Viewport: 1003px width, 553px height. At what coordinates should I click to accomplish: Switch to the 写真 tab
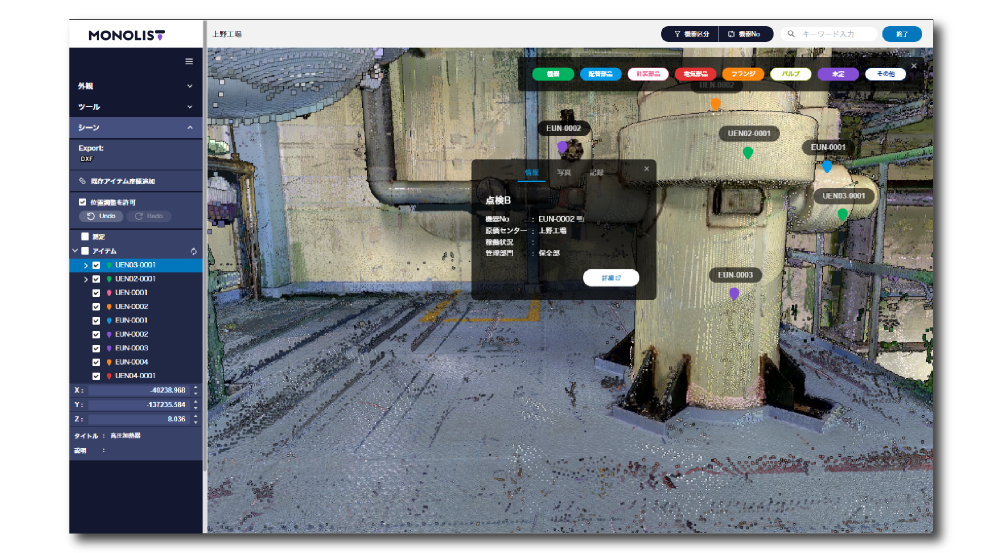564,173
